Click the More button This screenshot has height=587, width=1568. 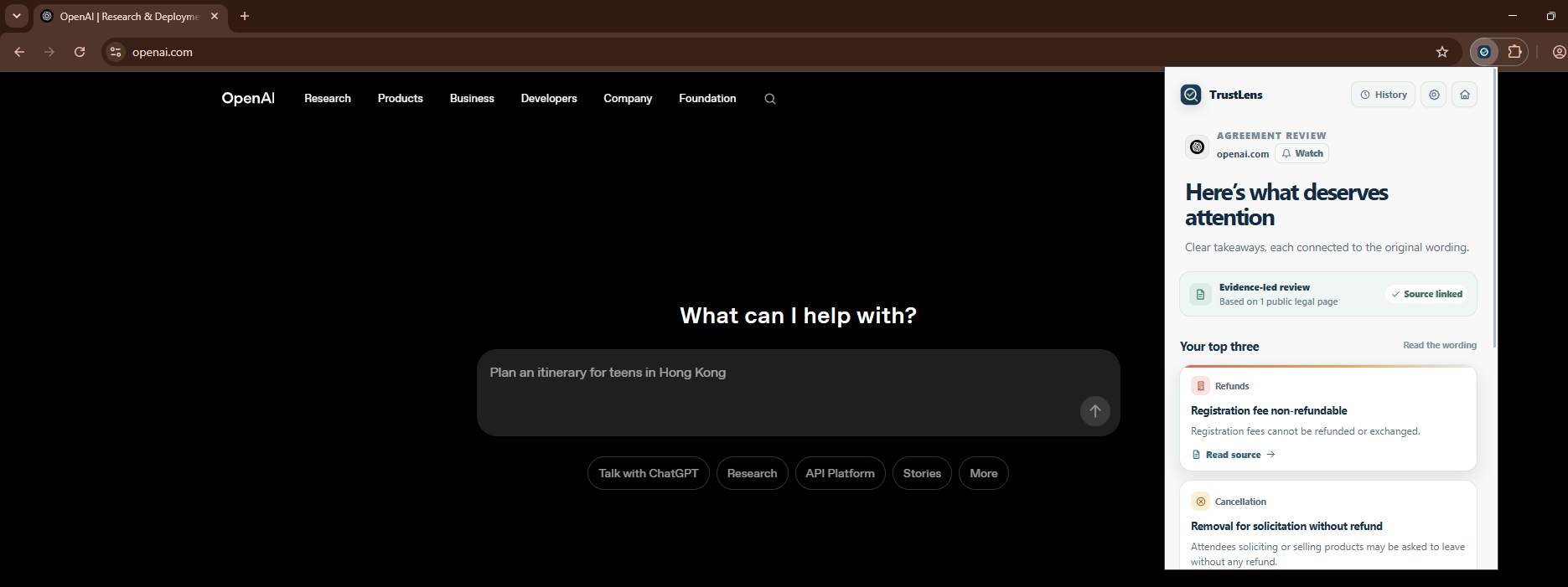pos(984,473)
